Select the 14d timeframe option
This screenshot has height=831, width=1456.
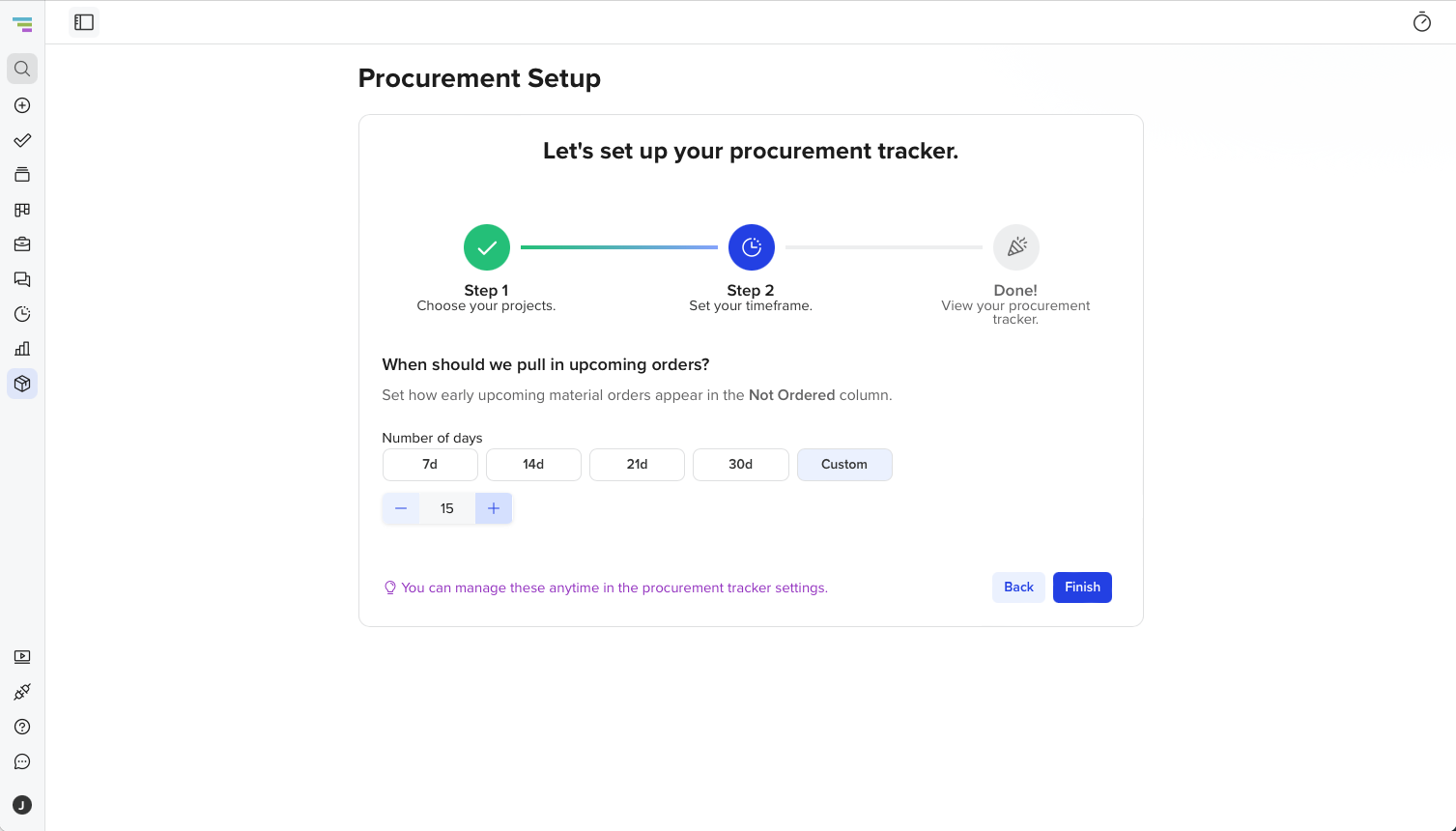pos(533,465)
